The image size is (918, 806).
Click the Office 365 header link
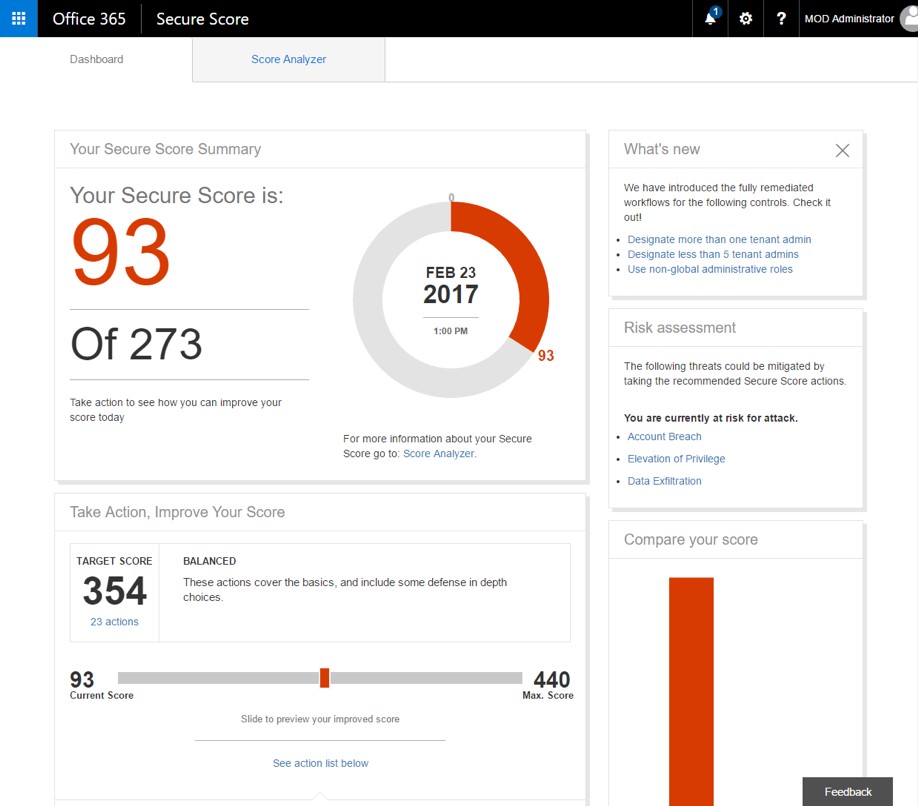[x=89, y=19]
